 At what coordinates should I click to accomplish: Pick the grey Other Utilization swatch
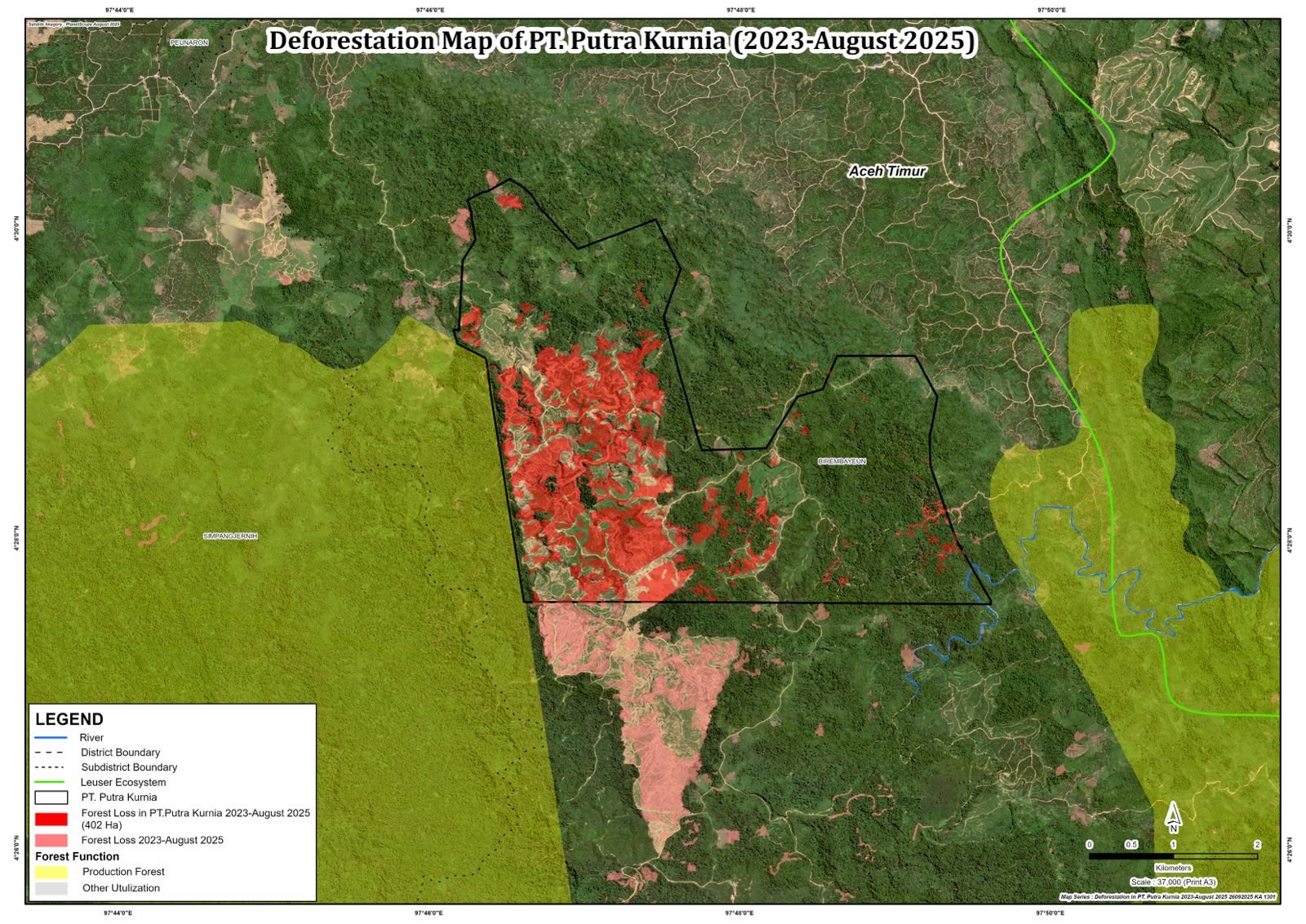[x=51, y=888]
